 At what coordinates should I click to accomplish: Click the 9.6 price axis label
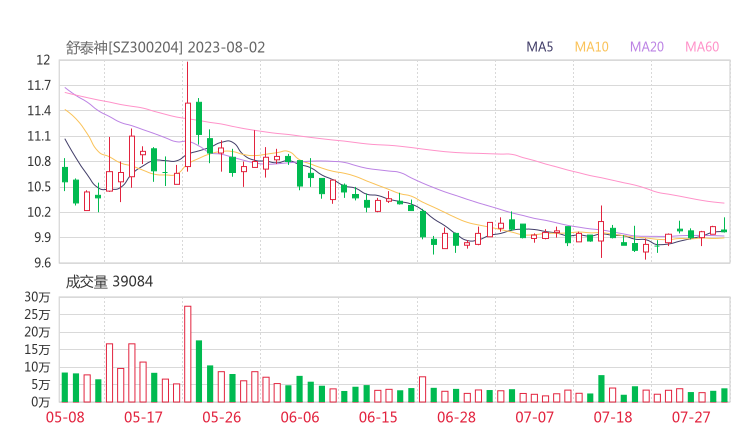42,263
